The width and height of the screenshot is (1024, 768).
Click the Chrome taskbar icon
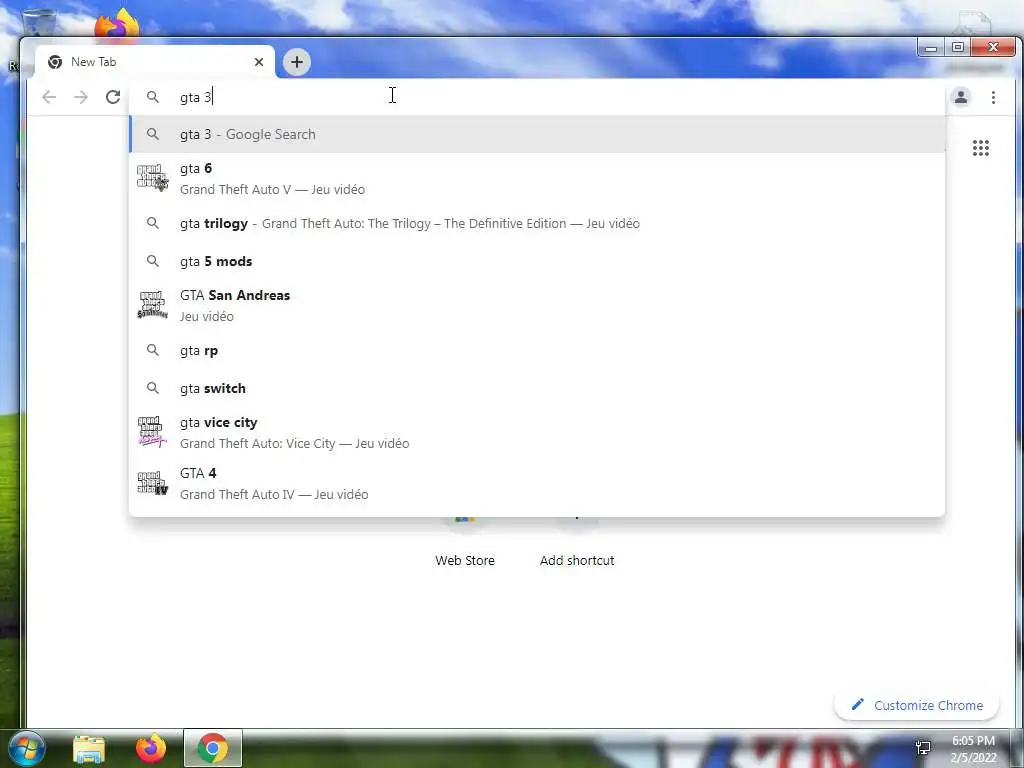coord(213,748)
